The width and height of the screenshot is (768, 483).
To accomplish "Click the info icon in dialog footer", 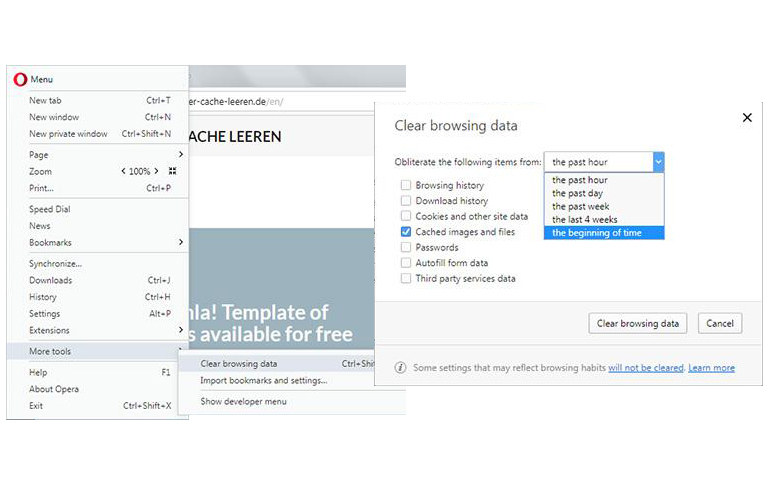I will coord(400,368).
